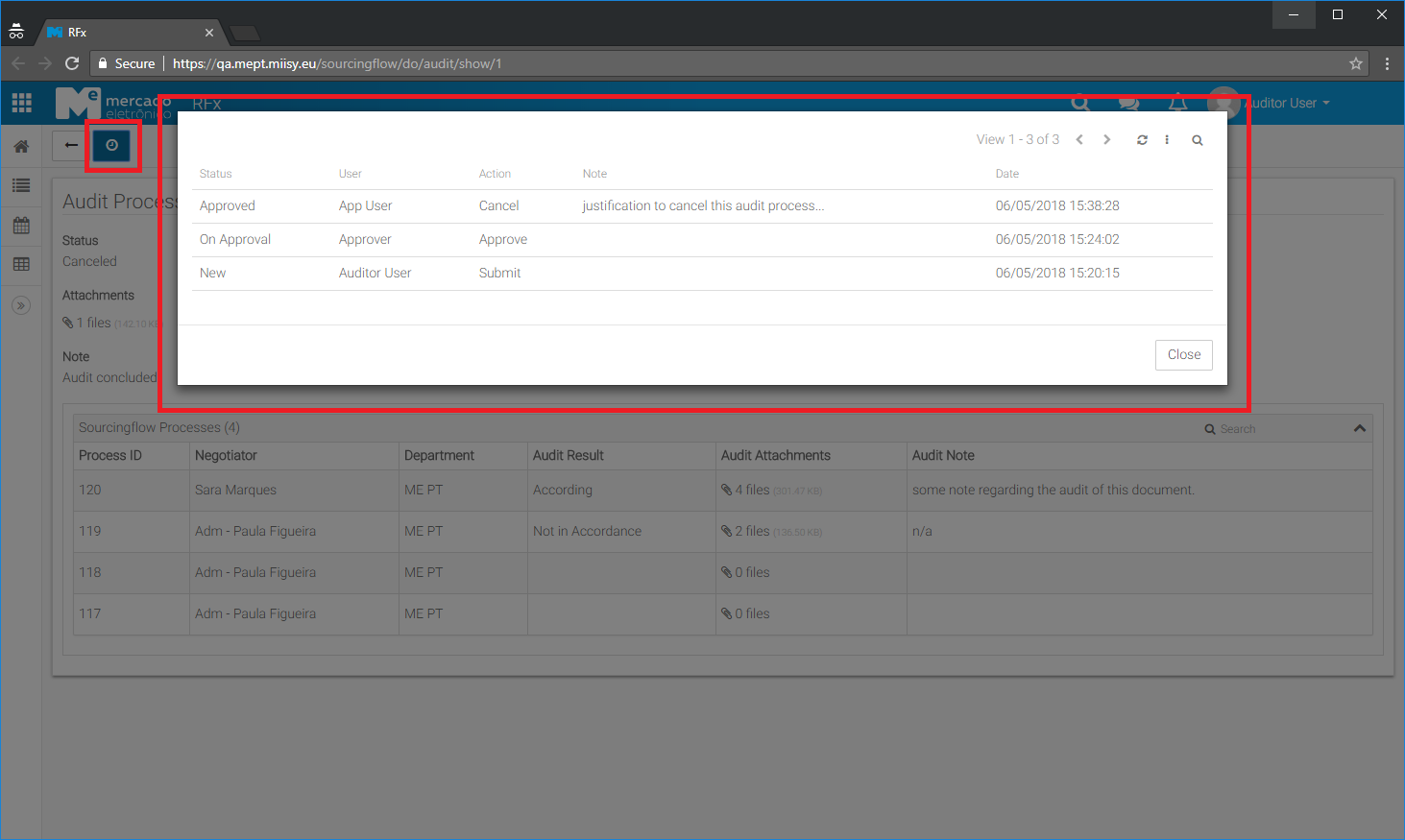Click the back arrow button
This screenshot has width=1405, height=840.
71,145
